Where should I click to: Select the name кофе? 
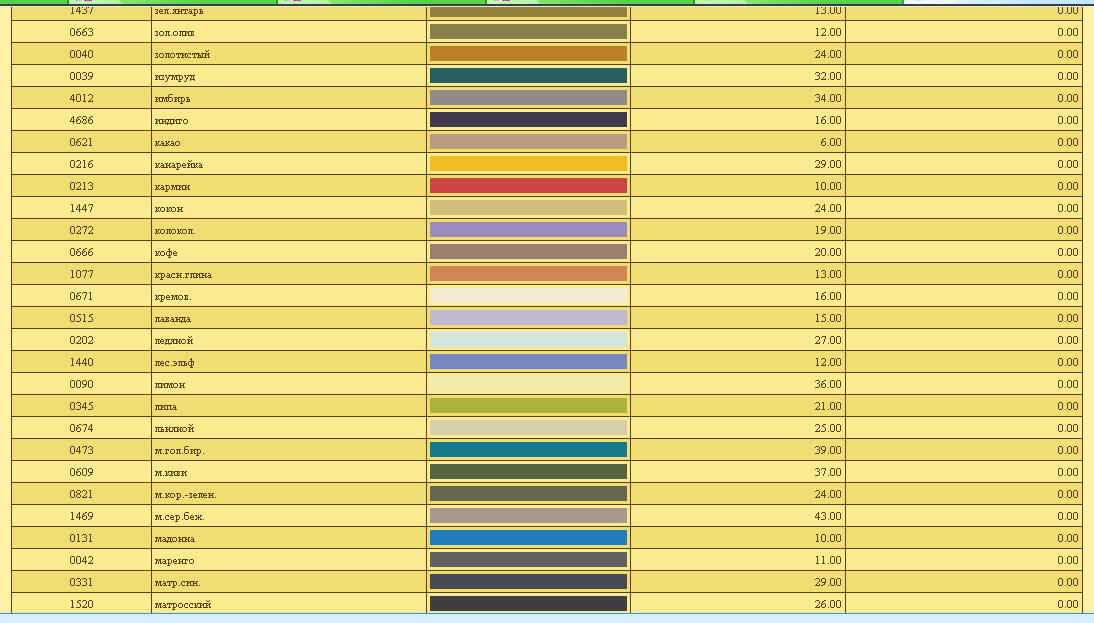(166, 253)
